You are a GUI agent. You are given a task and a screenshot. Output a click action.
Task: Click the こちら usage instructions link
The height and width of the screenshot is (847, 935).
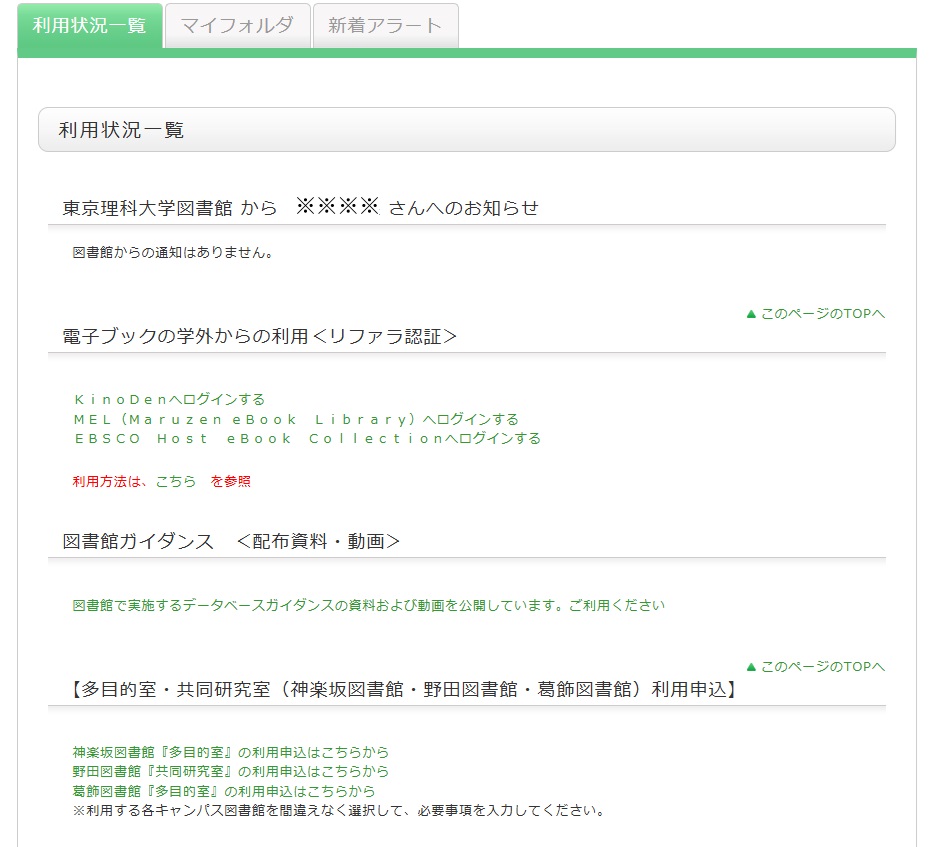176,481
